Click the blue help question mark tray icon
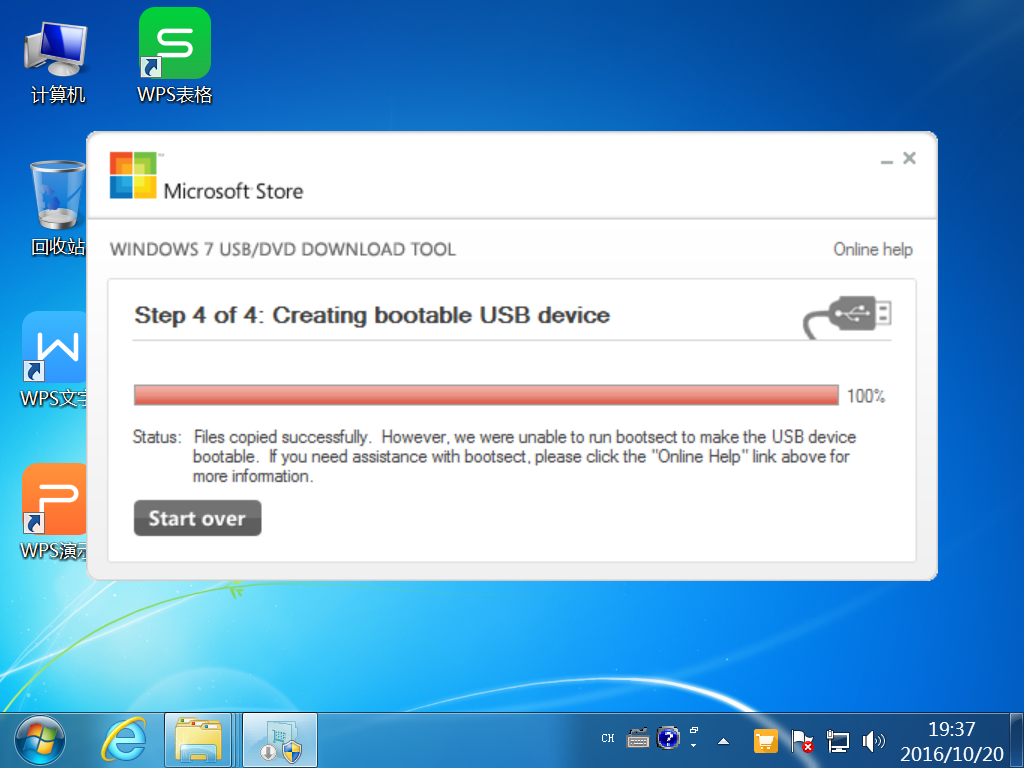1024x768 pixels. click(x=668, y=738)
